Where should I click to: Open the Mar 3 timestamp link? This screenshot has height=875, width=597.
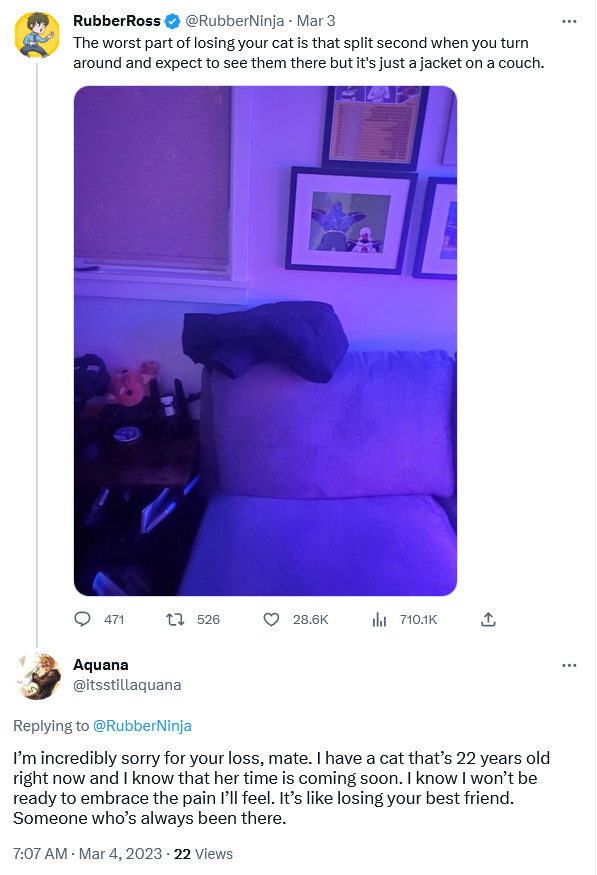[316, 21]
